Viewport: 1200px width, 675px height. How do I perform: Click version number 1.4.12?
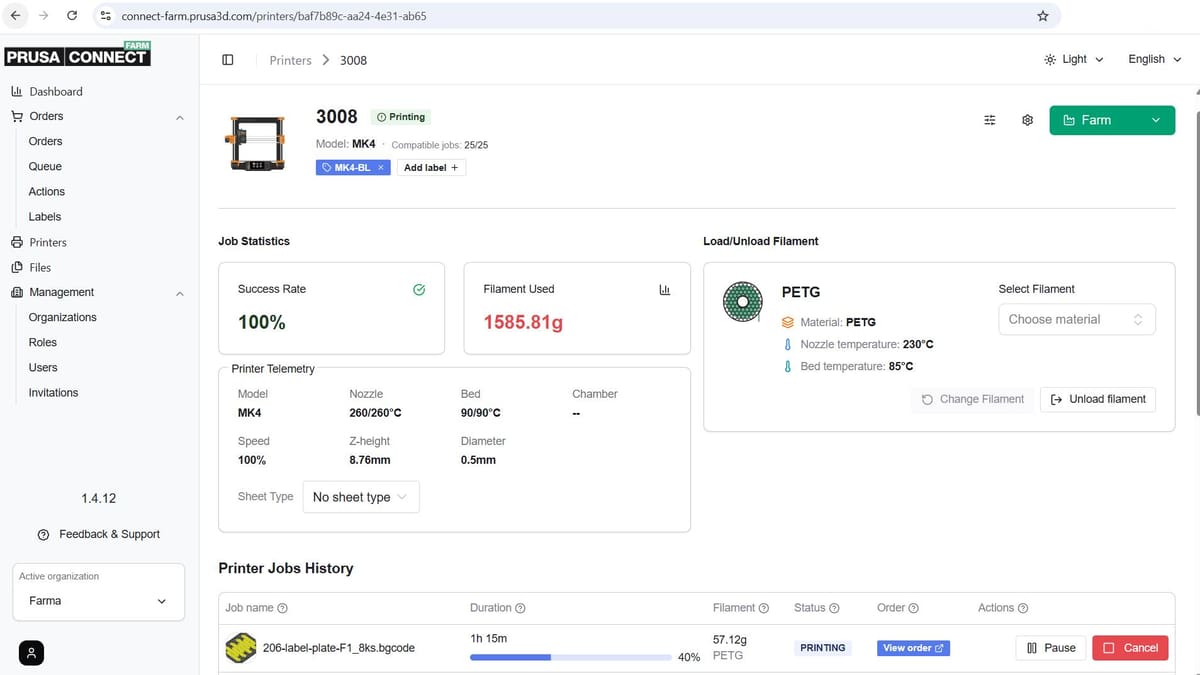pyautogui.click(x=98, y=498)
